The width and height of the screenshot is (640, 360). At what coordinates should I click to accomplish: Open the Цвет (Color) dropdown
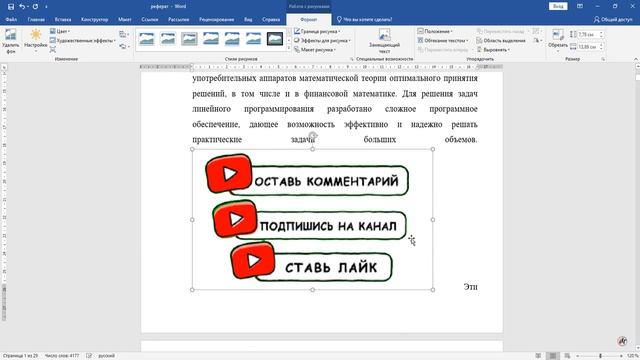[x=60, y=31]
